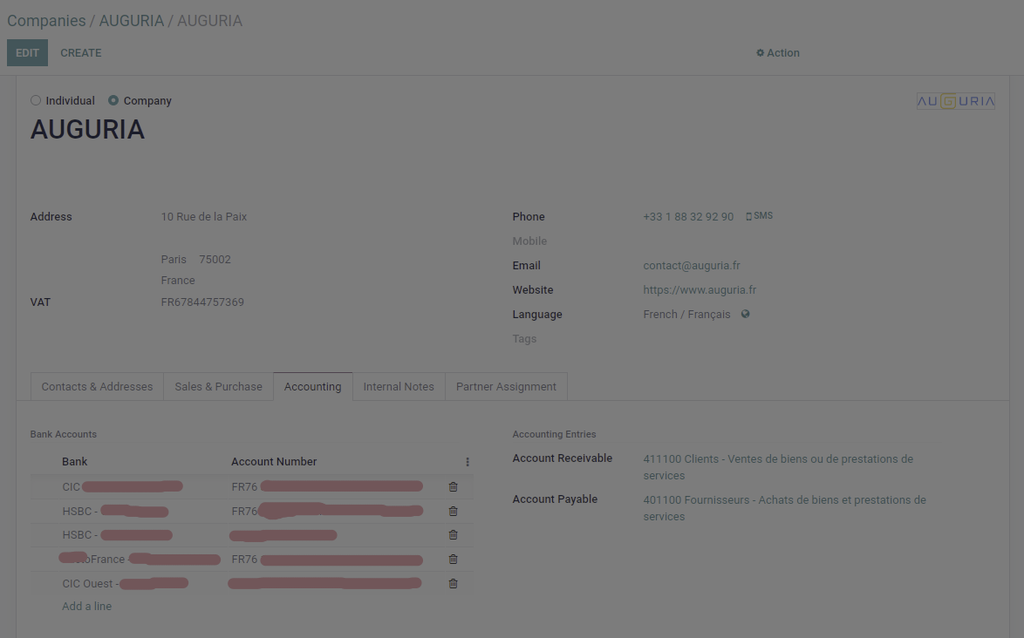
Task: Delete the CIC bank account row
Action: pos(453,487)
